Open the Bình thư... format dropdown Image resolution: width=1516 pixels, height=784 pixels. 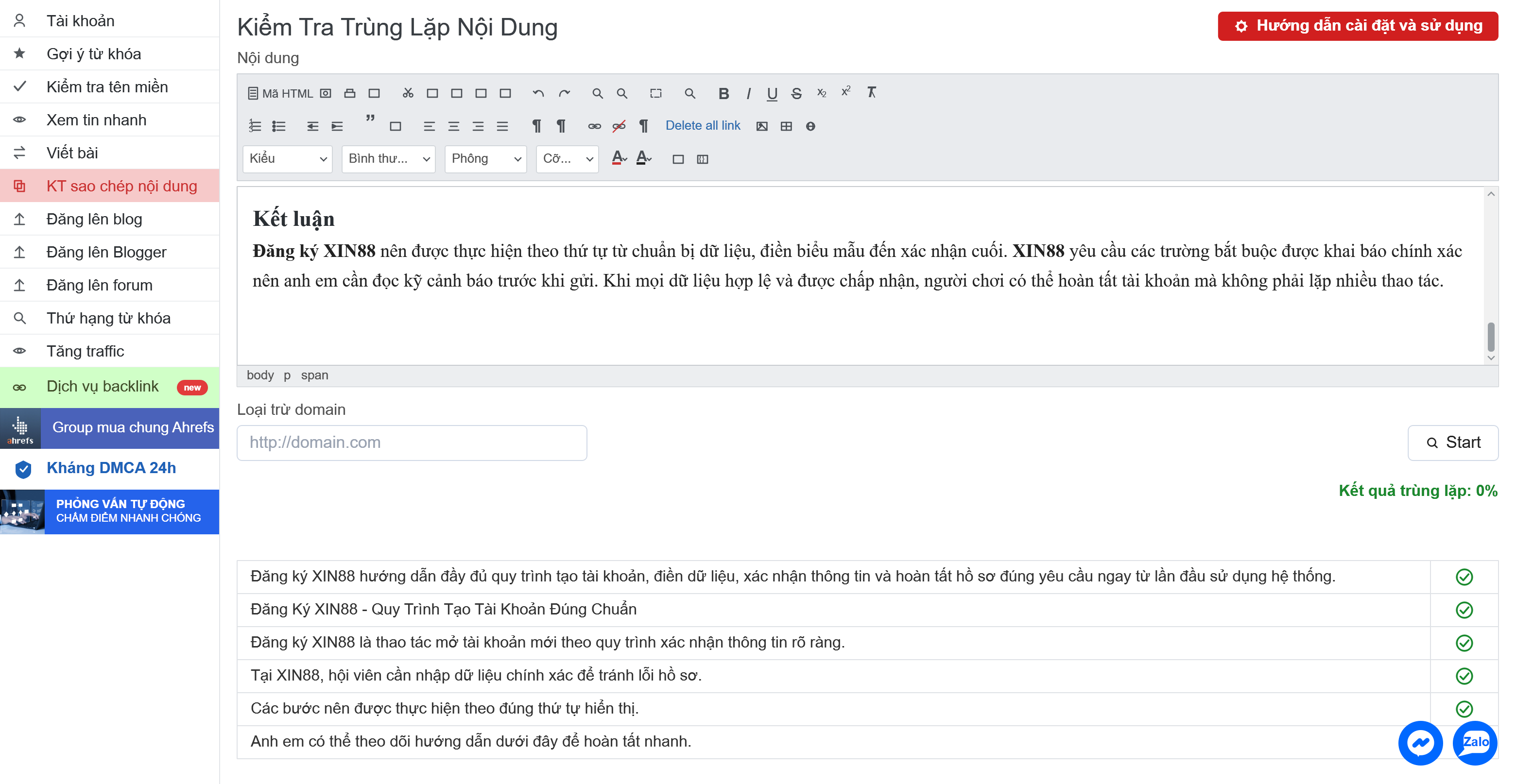click(x=388, y=159)
